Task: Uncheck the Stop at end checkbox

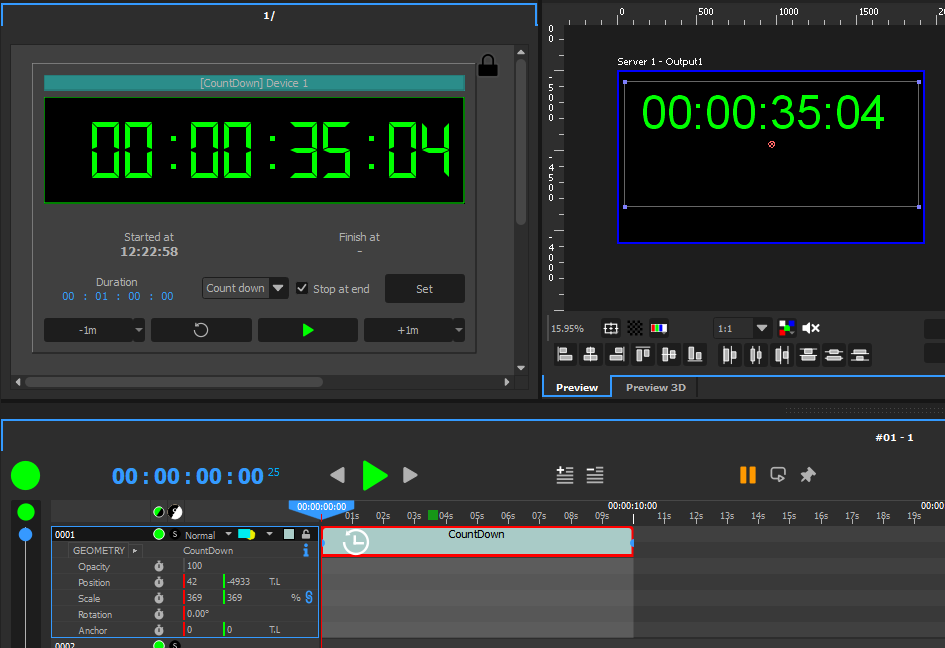Action: coord(302,288)
